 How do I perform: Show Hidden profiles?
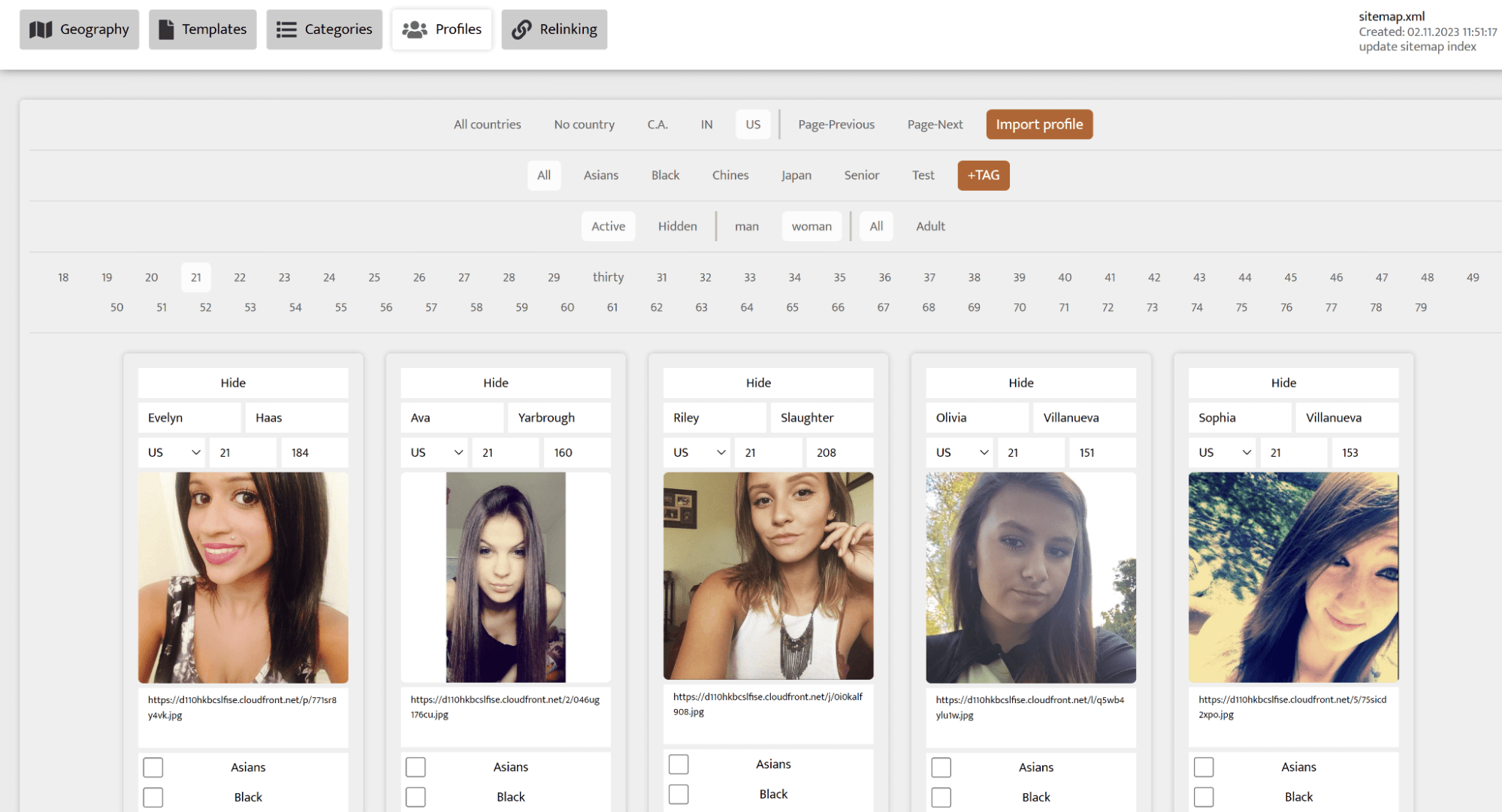point(677,227)
